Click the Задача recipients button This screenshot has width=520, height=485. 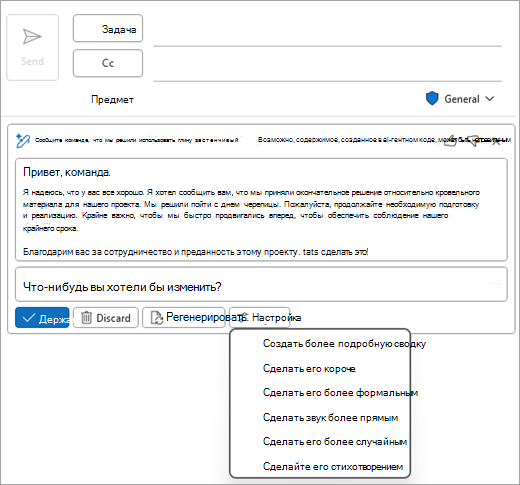108,28
